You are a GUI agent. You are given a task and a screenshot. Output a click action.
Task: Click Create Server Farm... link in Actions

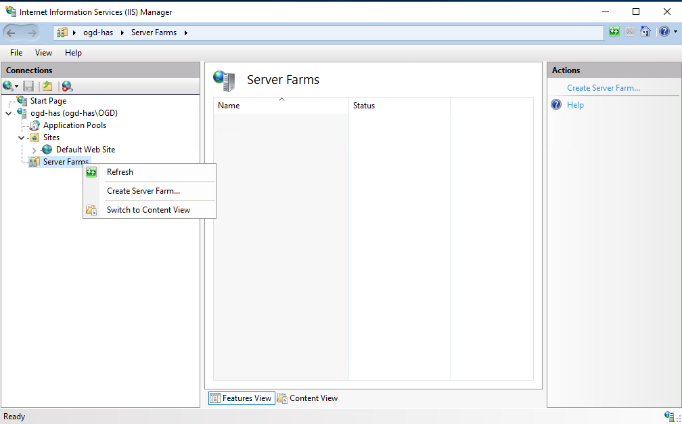click(x=603, y=88)
